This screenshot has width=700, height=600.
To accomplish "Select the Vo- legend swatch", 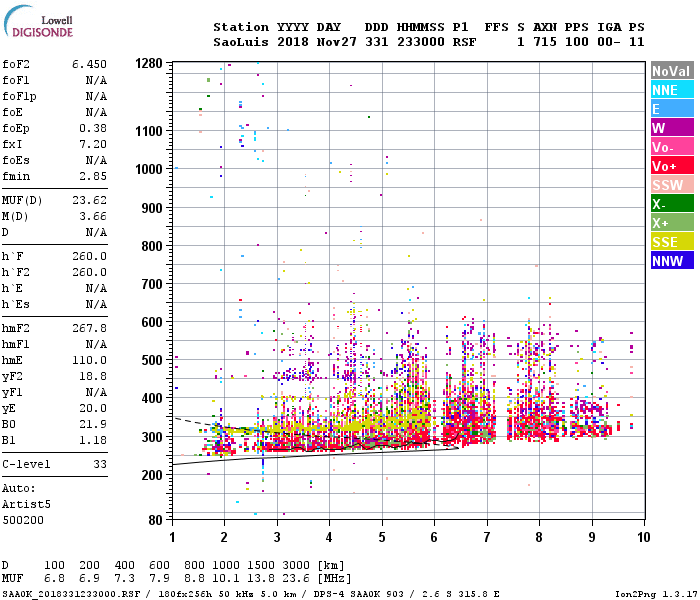I will pyautogui.click(x=672, y=147).
